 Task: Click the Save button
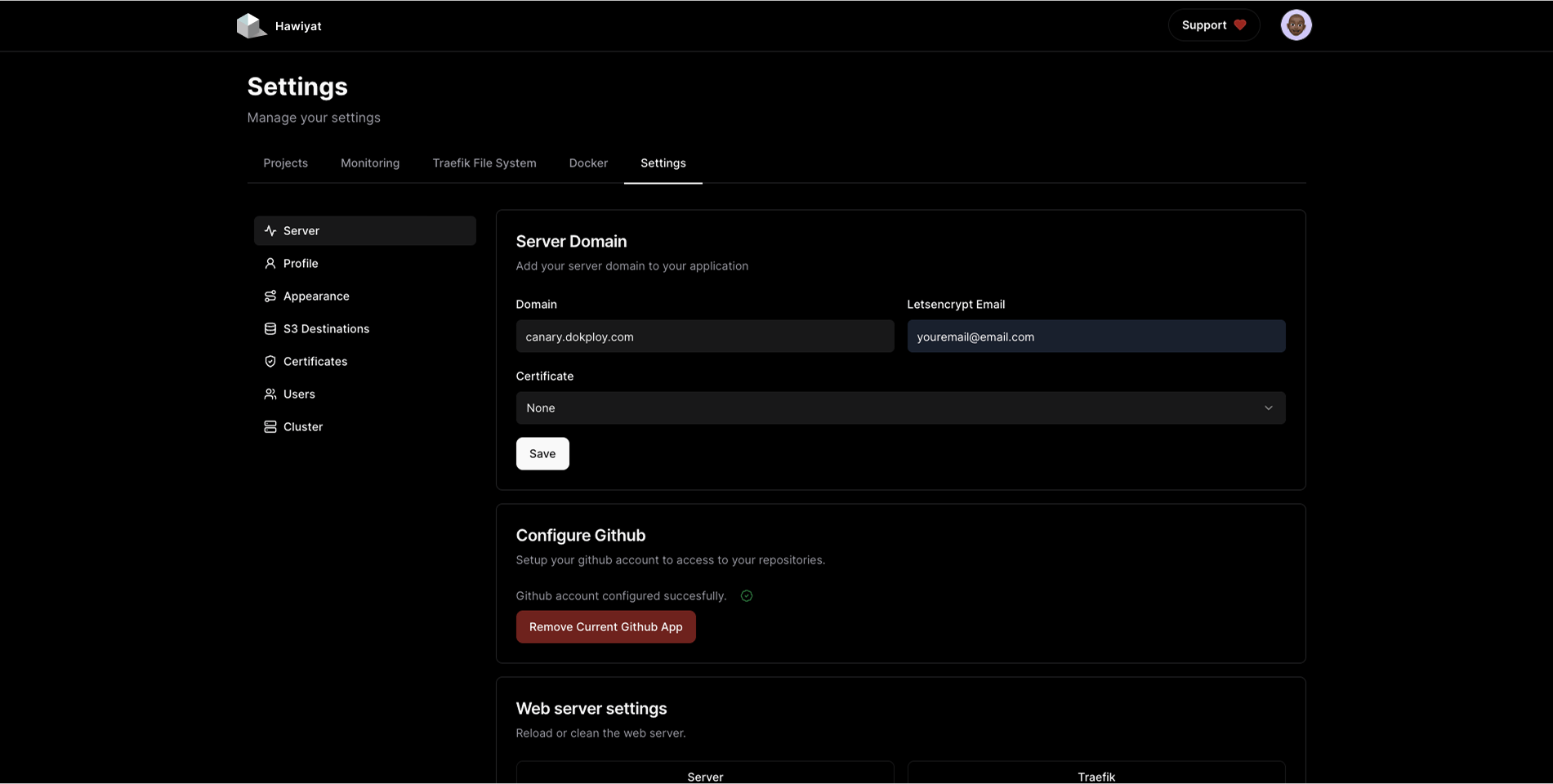(542, 454)
